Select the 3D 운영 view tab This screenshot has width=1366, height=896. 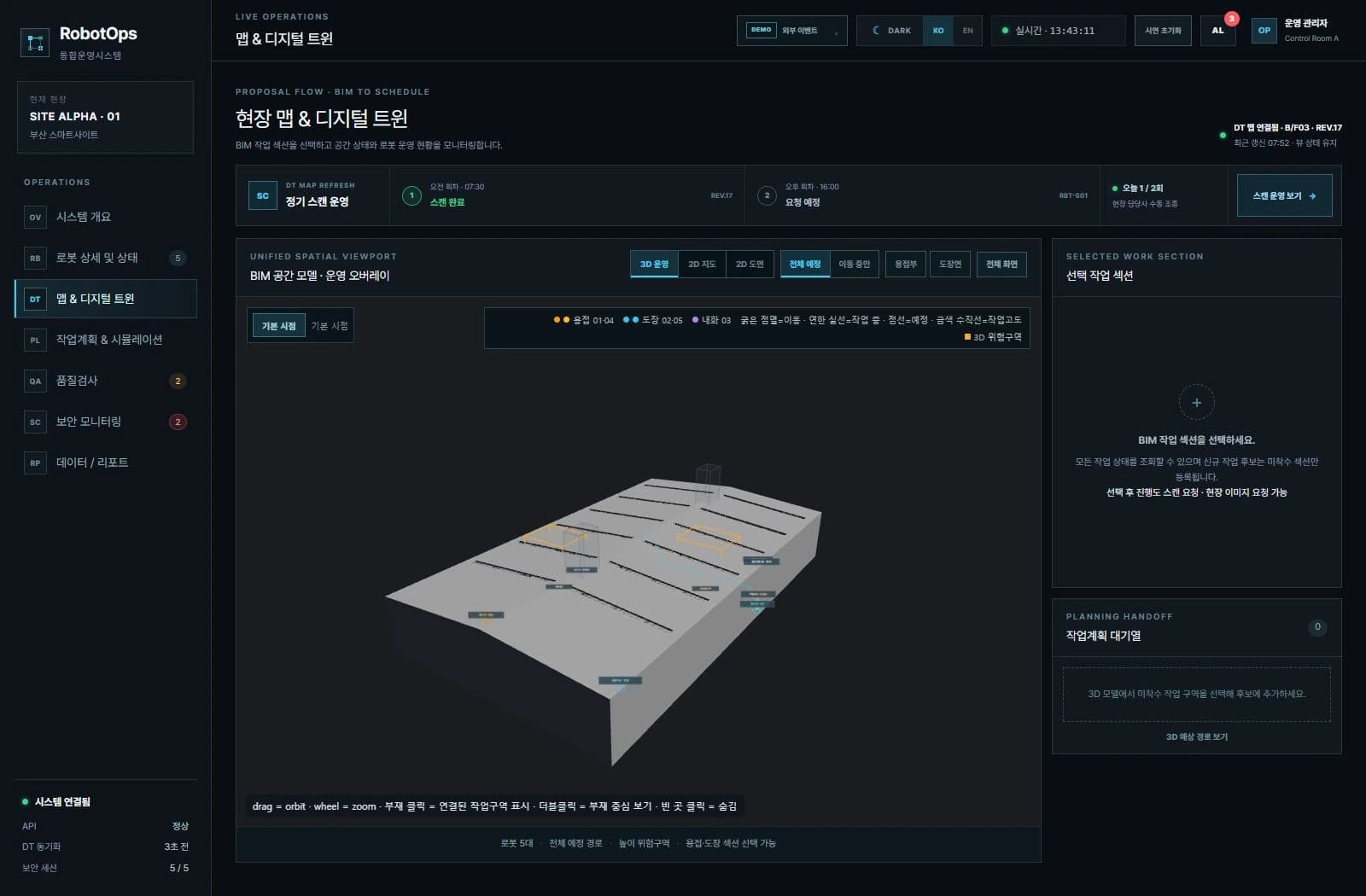654,265
